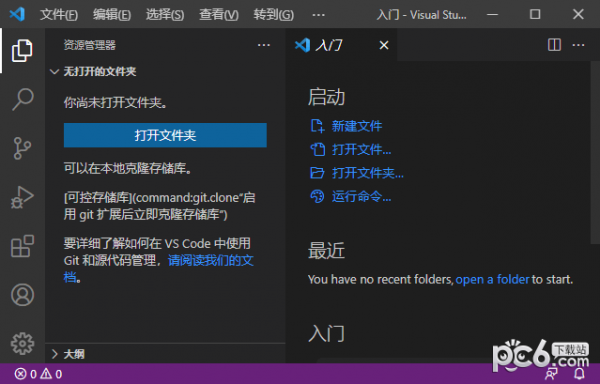Click the VS Code logo in title bar
The height and width of the screenshot is (384, 600).
pyautogui.click(x=17, y=14)
